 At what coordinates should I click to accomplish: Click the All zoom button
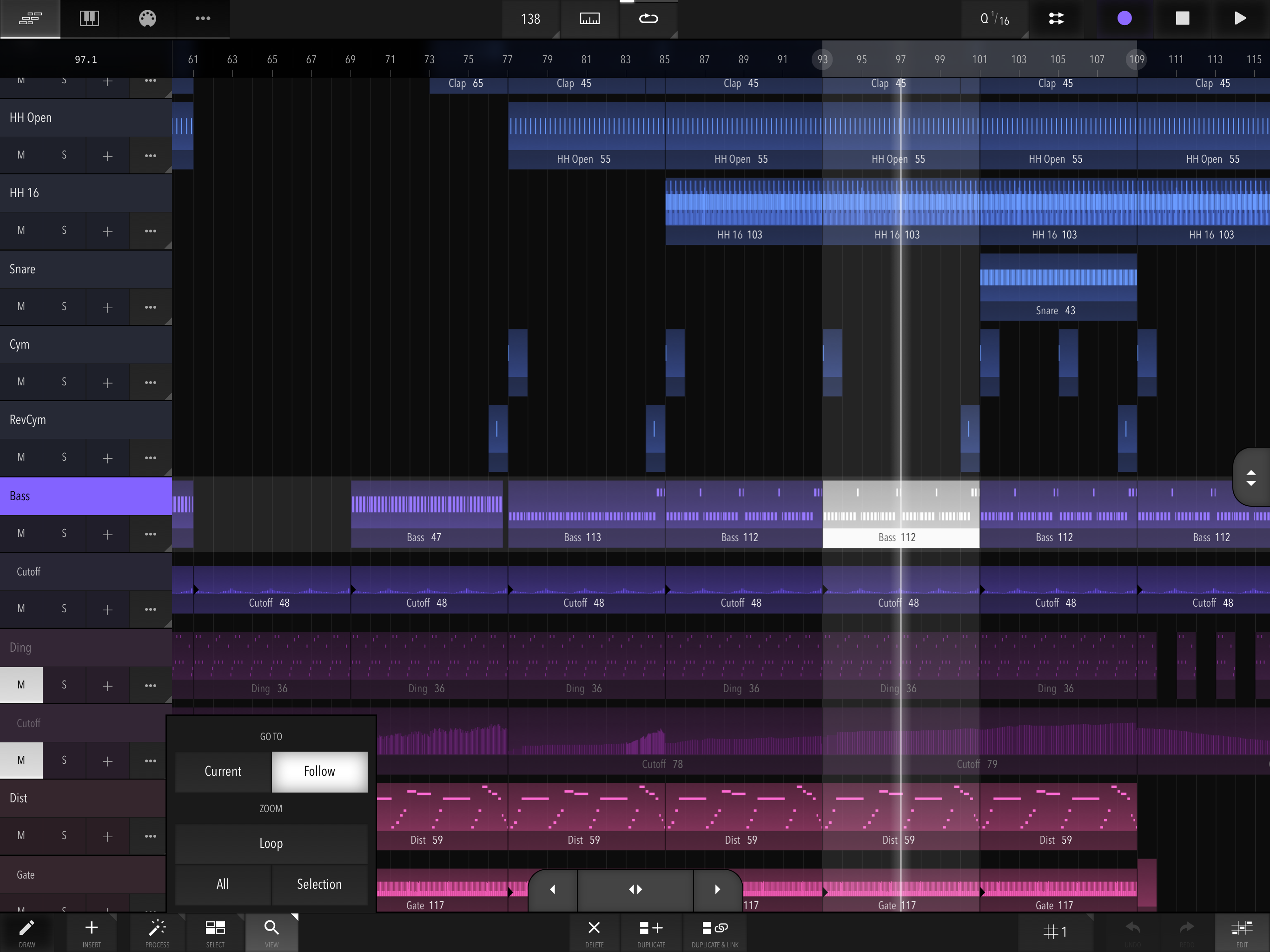pyautogui.click(x=223, y=884)
